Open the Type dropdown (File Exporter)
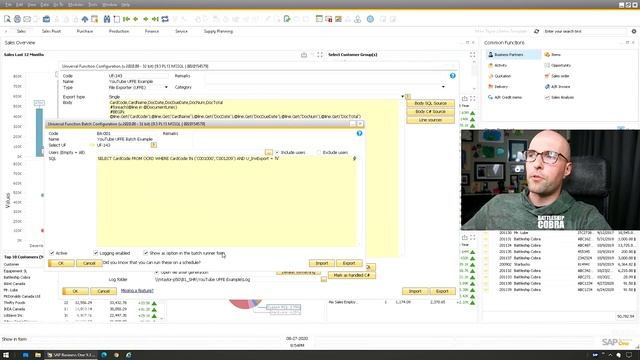 pos(166,87)
